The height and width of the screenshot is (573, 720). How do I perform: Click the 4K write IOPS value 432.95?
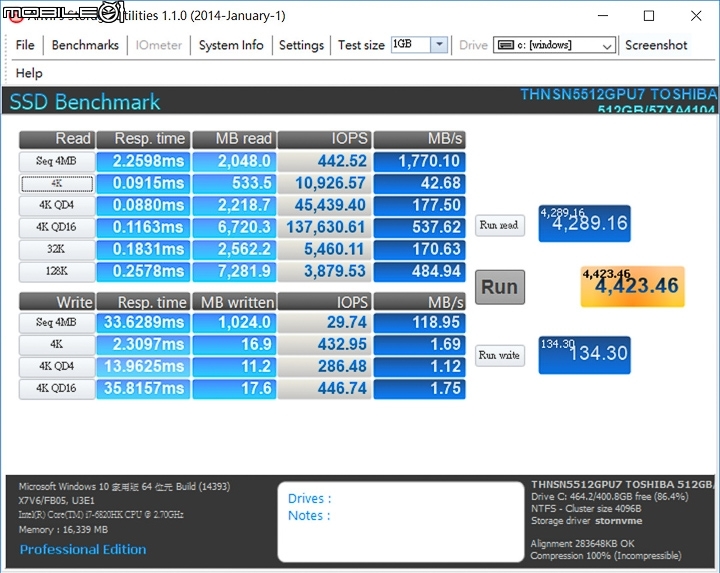324,344
